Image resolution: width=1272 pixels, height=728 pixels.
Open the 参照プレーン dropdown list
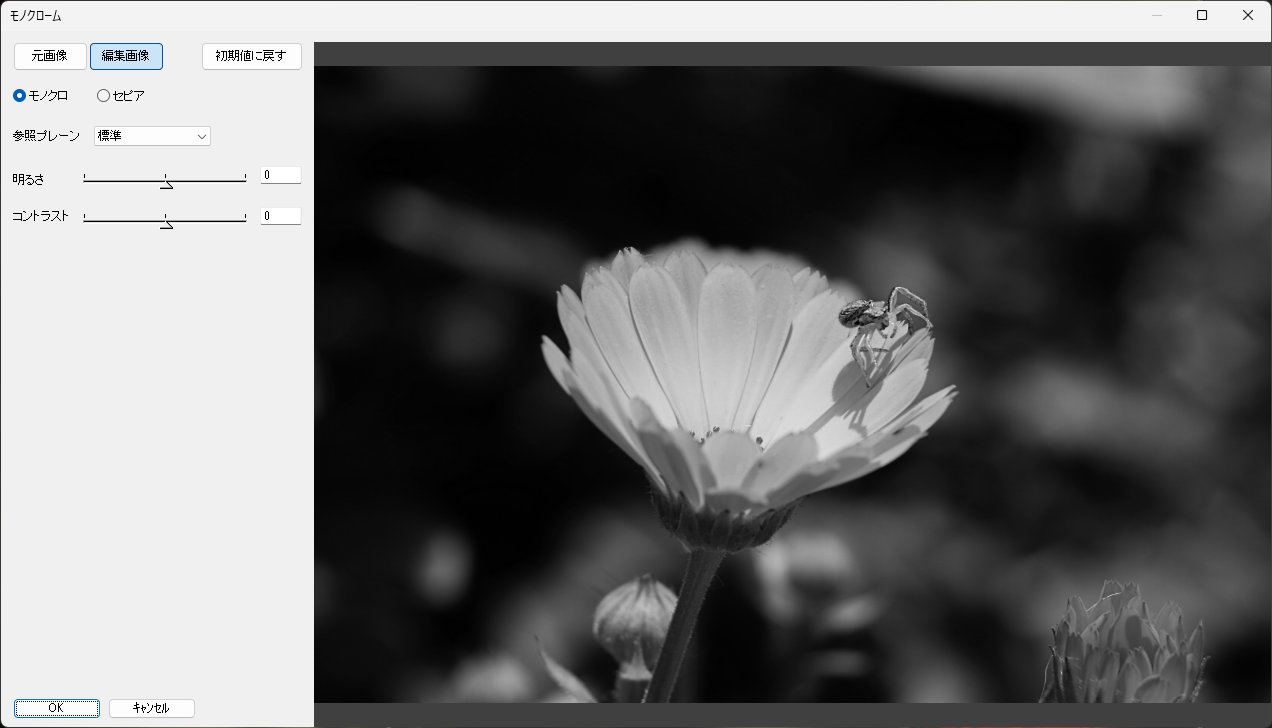click(x=152, y=136)
